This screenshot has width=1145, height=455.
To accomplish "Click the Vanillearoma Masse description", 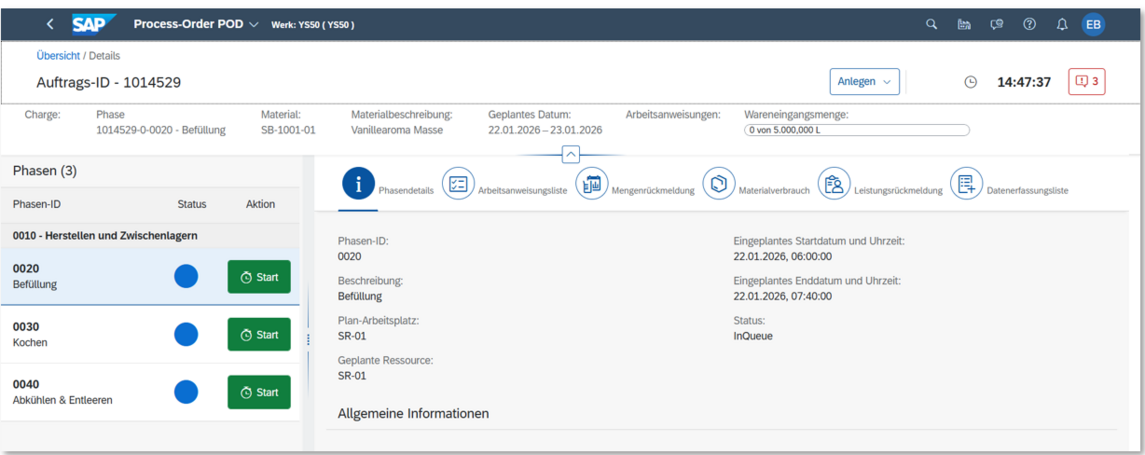I will 397,130.
